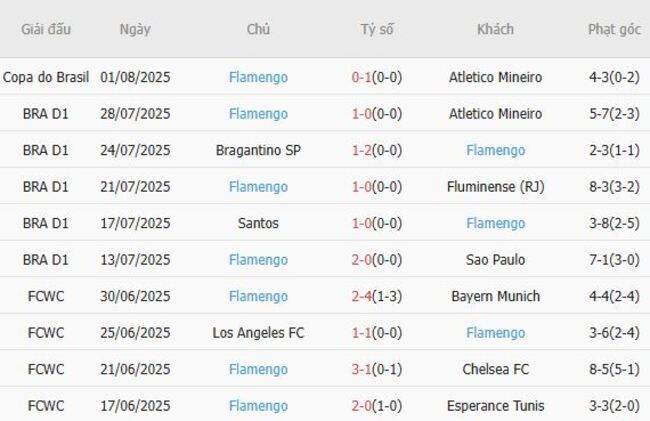Click Flamengo in the 13/07/2025 match row
Screen dimensions: 650x421
(x=258, y=259)
